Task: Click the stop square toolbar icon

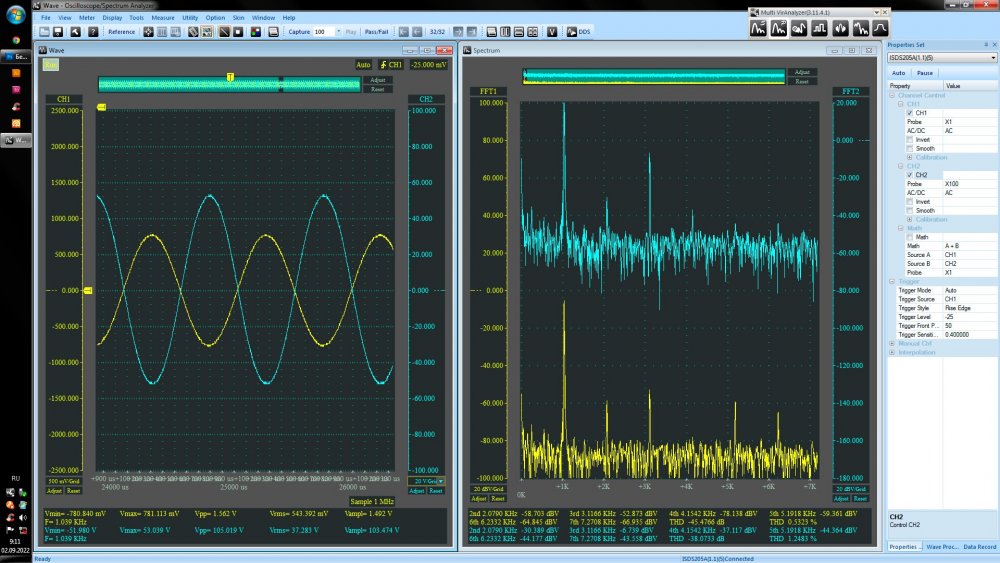Action: click(239, 32)
